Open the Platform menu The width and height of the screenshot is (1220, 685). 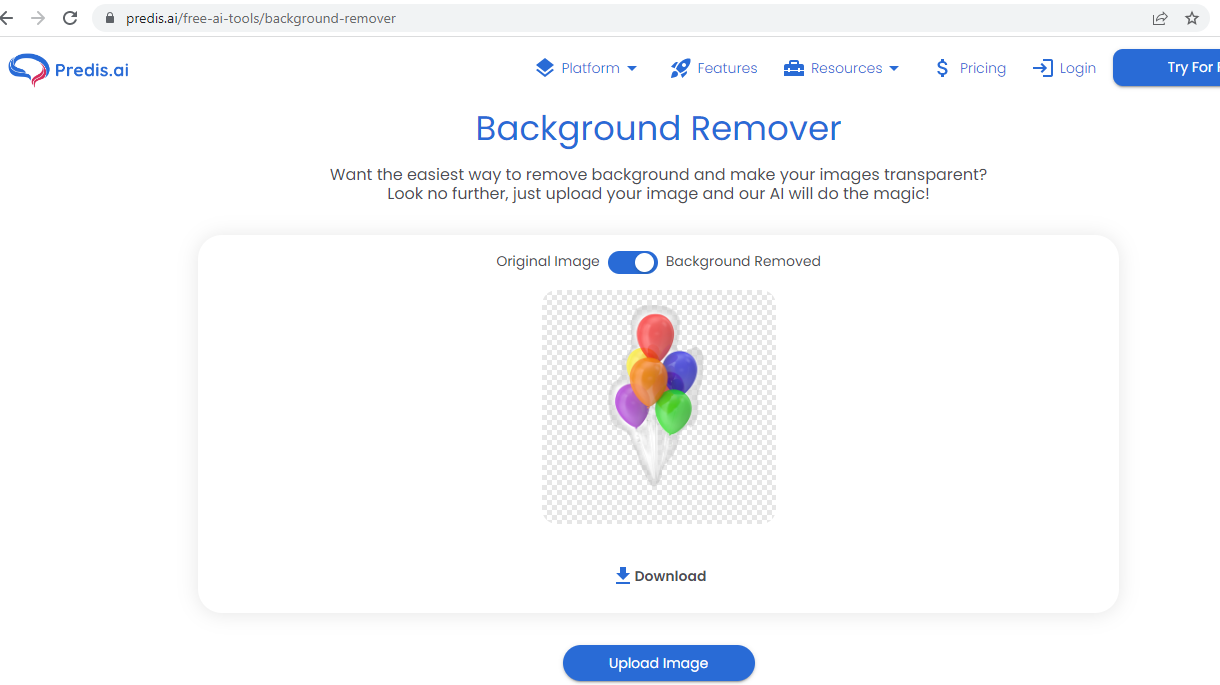point(586,68)
